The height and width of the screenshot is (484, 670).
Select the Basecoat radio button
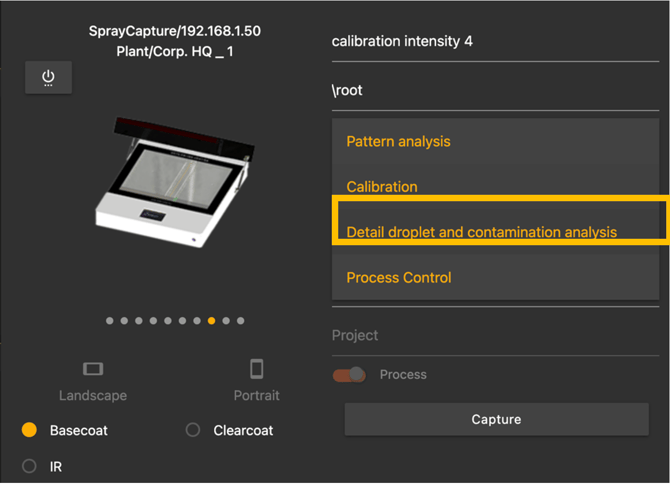[x=30, y=430]
